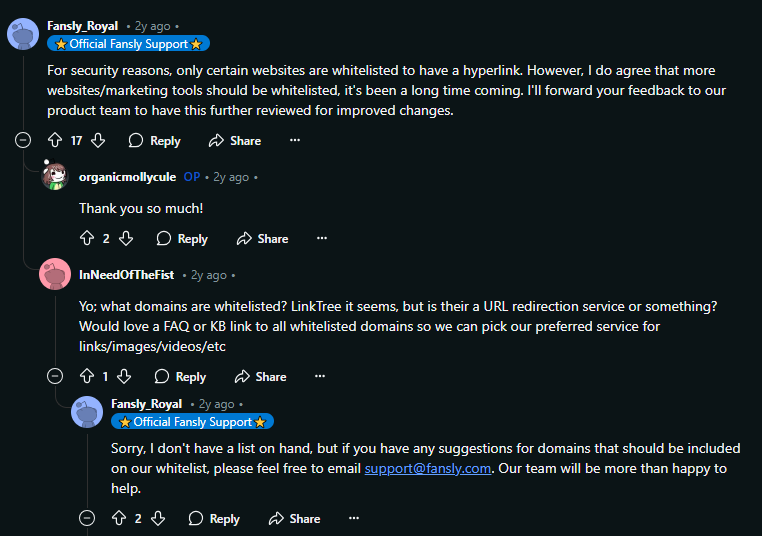
Task: Share InNeedOfTheFist's comment
Action: 261,377
